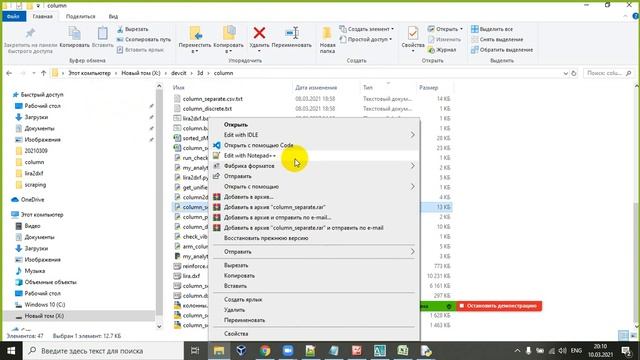
Task: Open Быстрый доступ in the navigation pane
Action: coord(42,94)
